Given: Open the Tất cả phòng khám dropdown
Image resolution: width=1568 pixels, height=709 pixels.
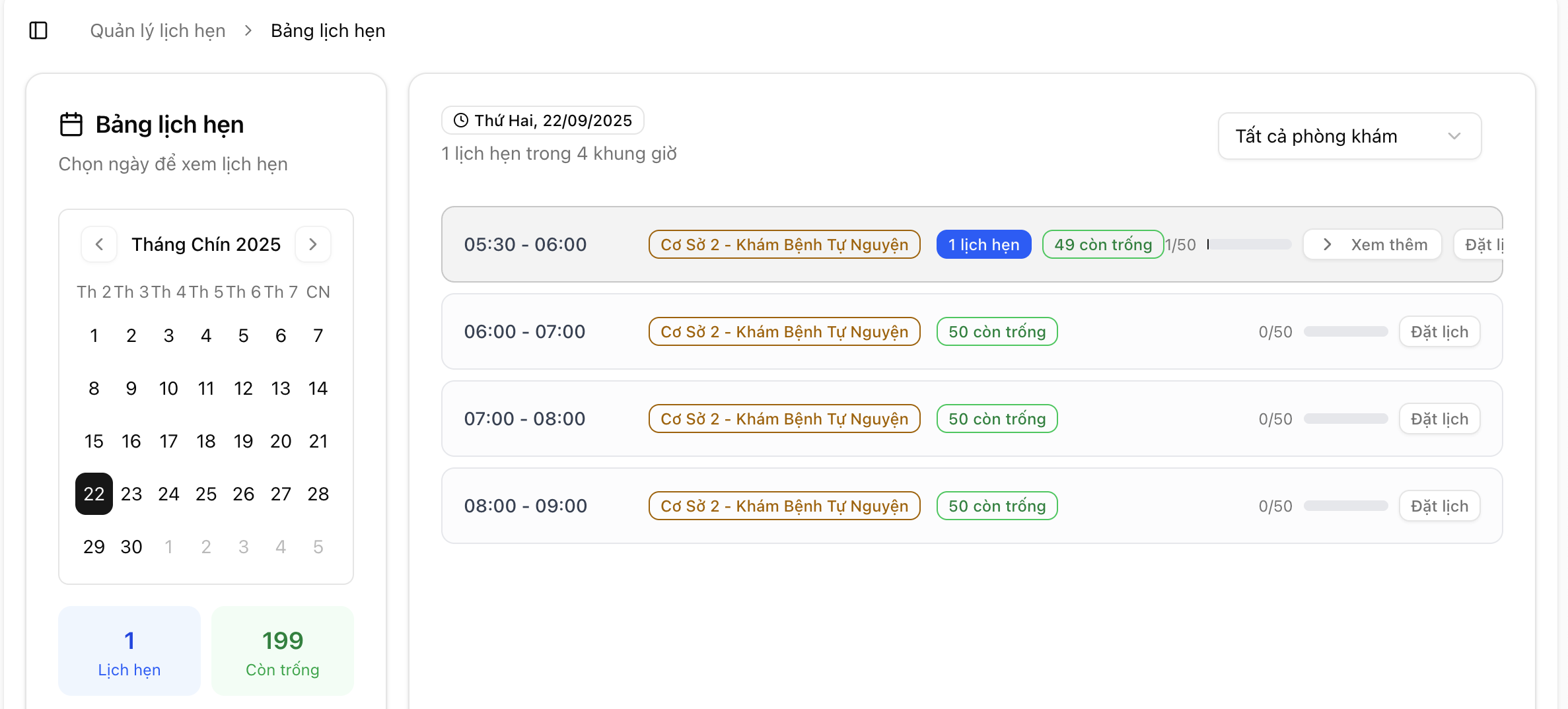Looking at the screenshot, I should pyautogui.click(x=1349, y=136).
